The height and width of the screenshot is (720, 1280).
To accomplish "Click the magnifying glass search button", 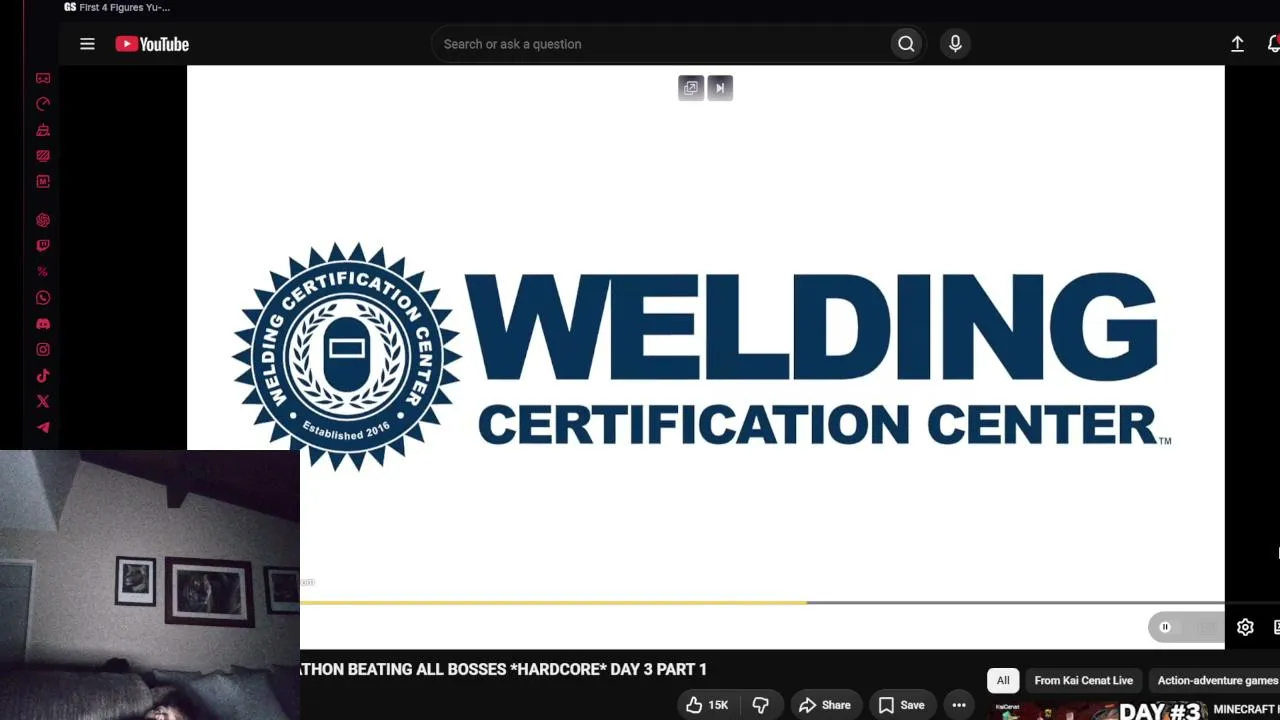I will [x=906, y=44].
